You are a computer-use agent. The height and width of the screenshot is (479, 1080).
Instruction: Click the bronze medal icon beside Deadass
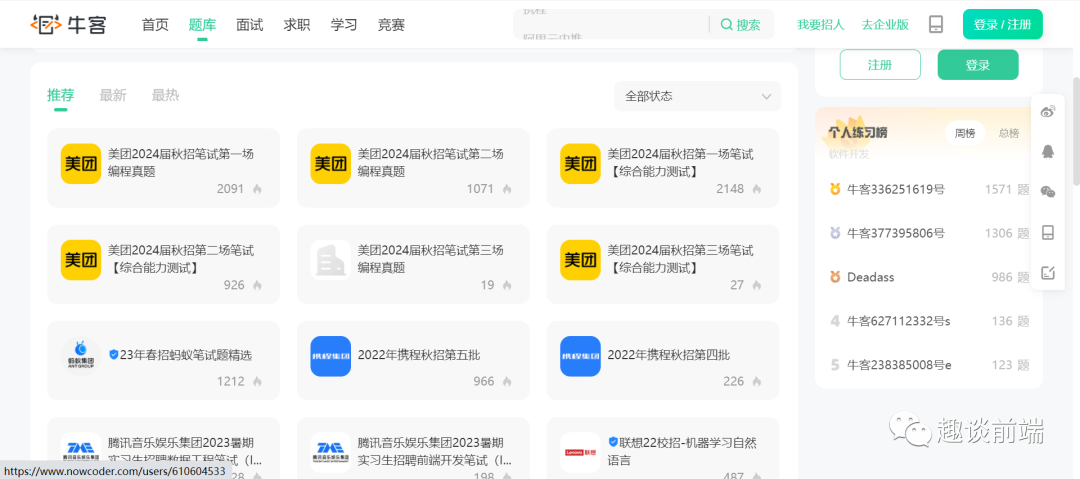(x=835, y=277)
